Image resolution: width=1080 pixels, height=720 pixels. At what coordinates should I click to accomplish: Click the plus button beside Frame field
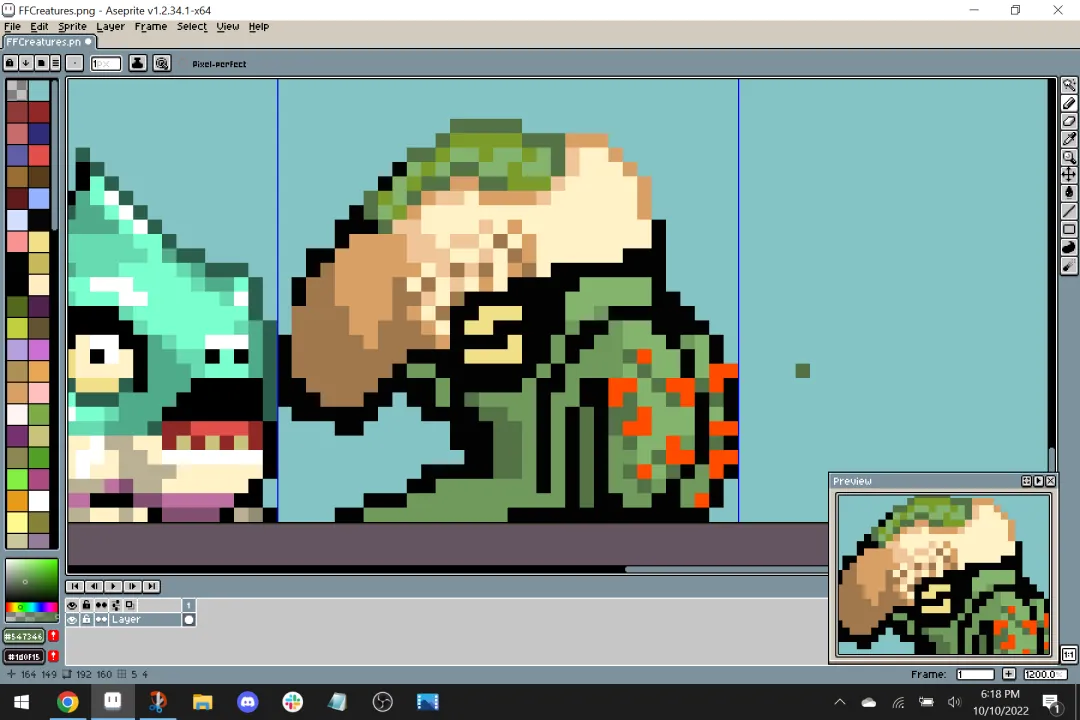pos(1008,674)
